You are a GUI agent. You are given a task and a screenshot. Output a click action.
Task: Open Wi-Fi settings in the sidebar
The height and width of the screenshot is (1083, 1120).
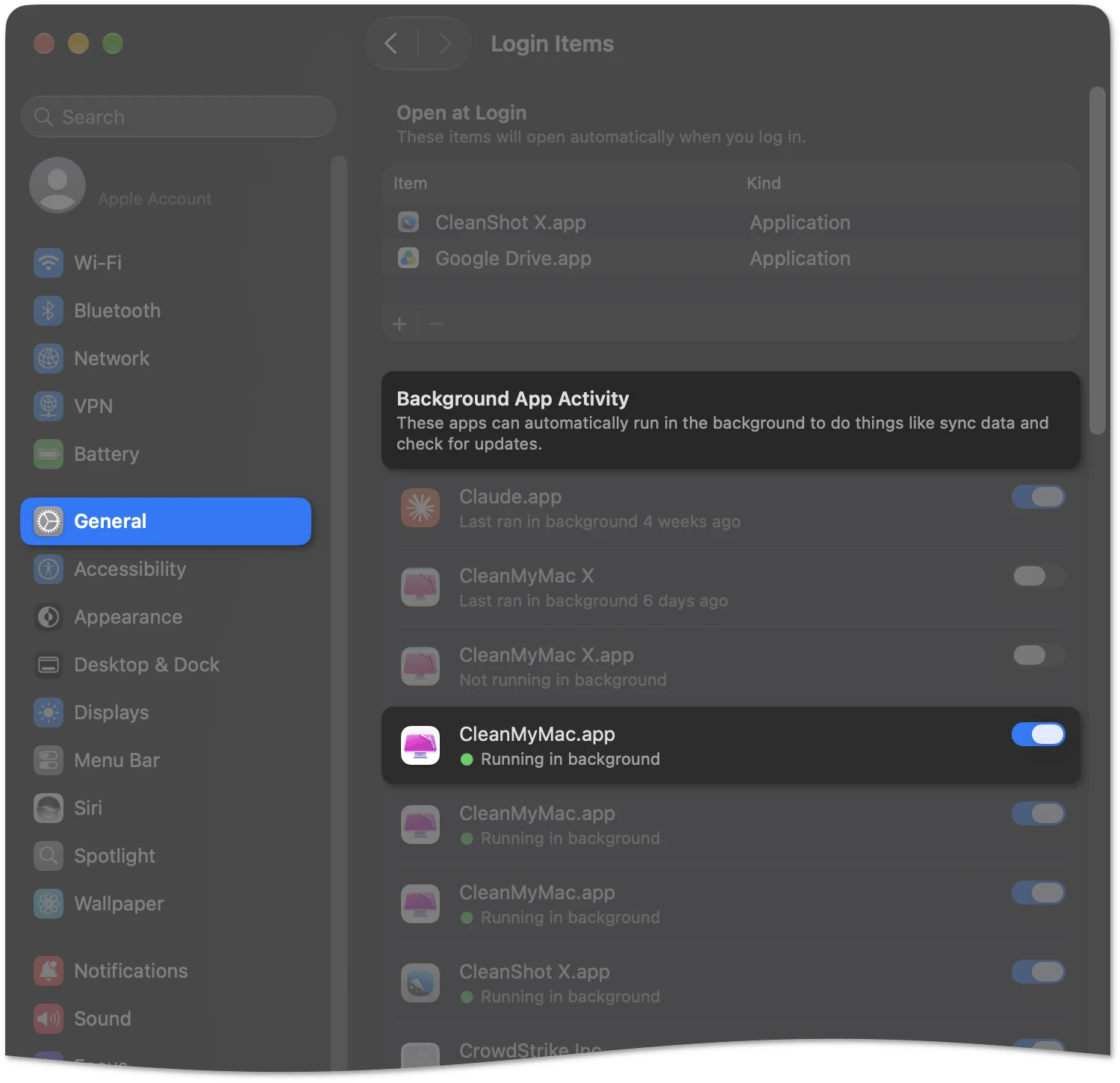point(166,263)
